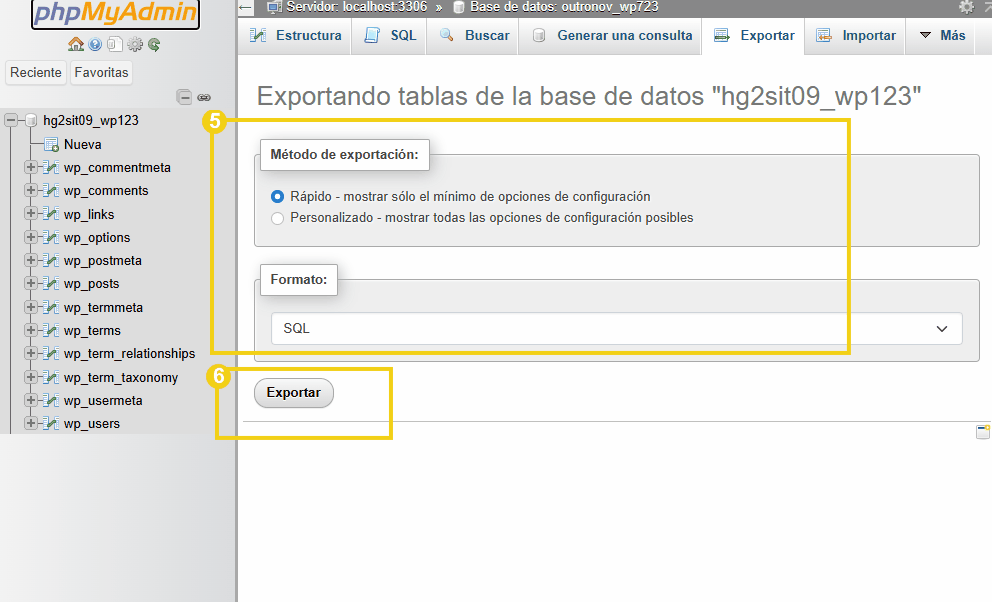992x602 pixels.
Task: Expand the wp_comments tree node
Action: 30,190
